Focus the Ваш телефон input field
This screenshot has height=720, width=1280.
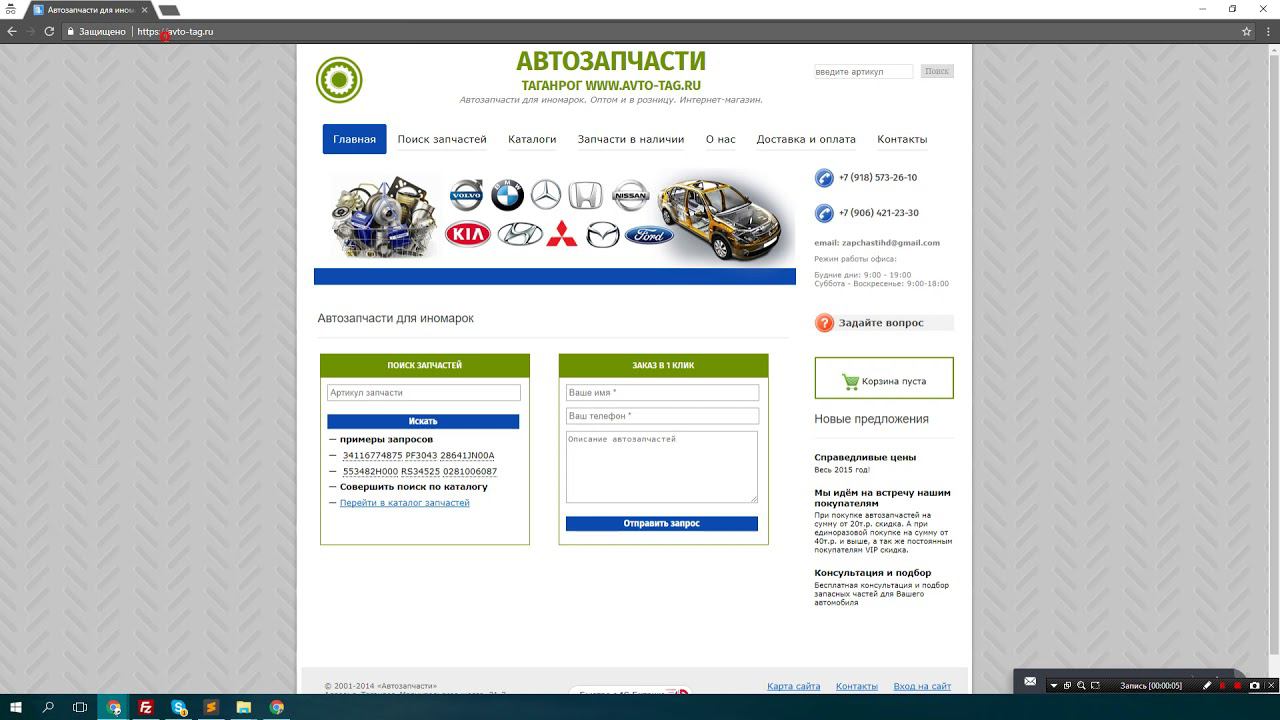coord(662,416)
